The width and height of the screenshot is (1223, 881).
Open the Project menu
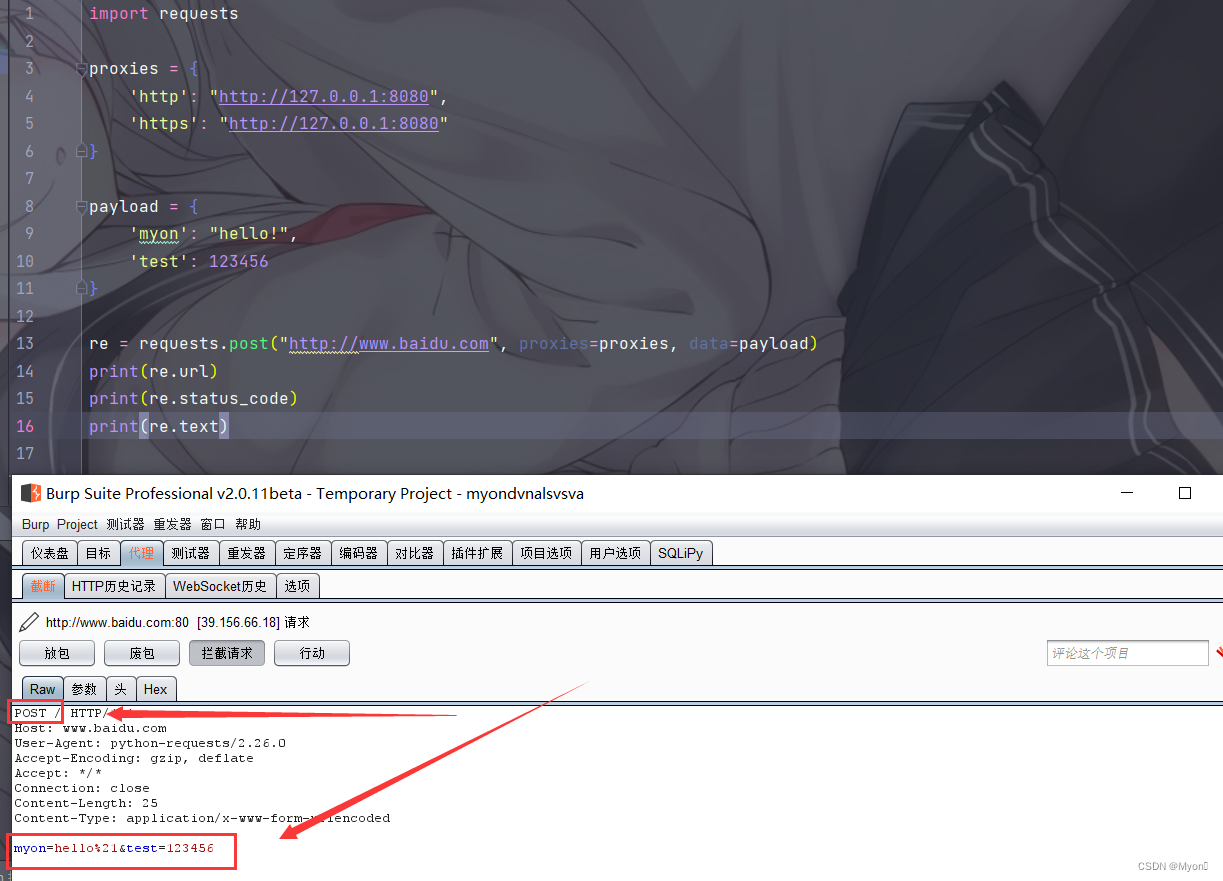click(x=77, y=524)
